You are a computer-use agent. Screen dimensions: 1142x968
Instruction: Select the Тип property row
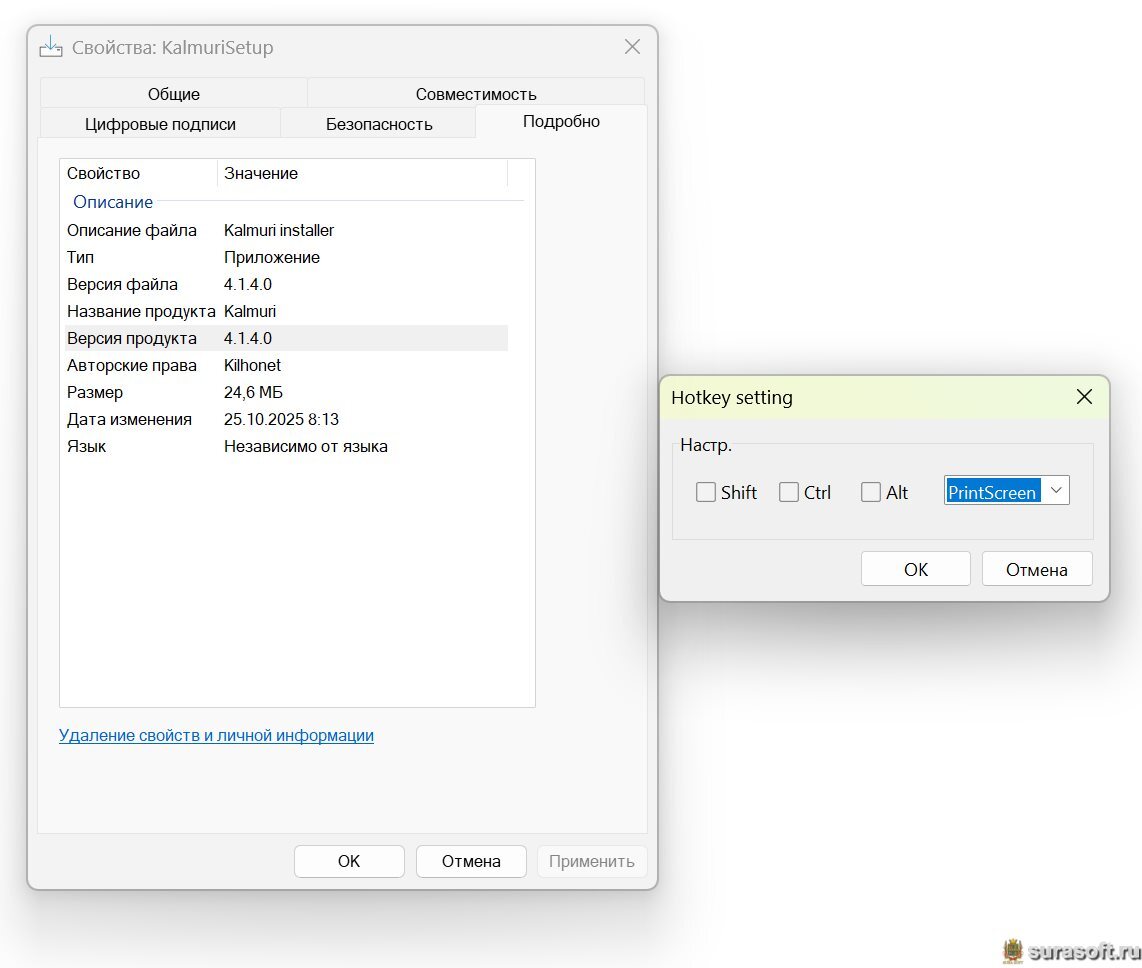(286, 257)
